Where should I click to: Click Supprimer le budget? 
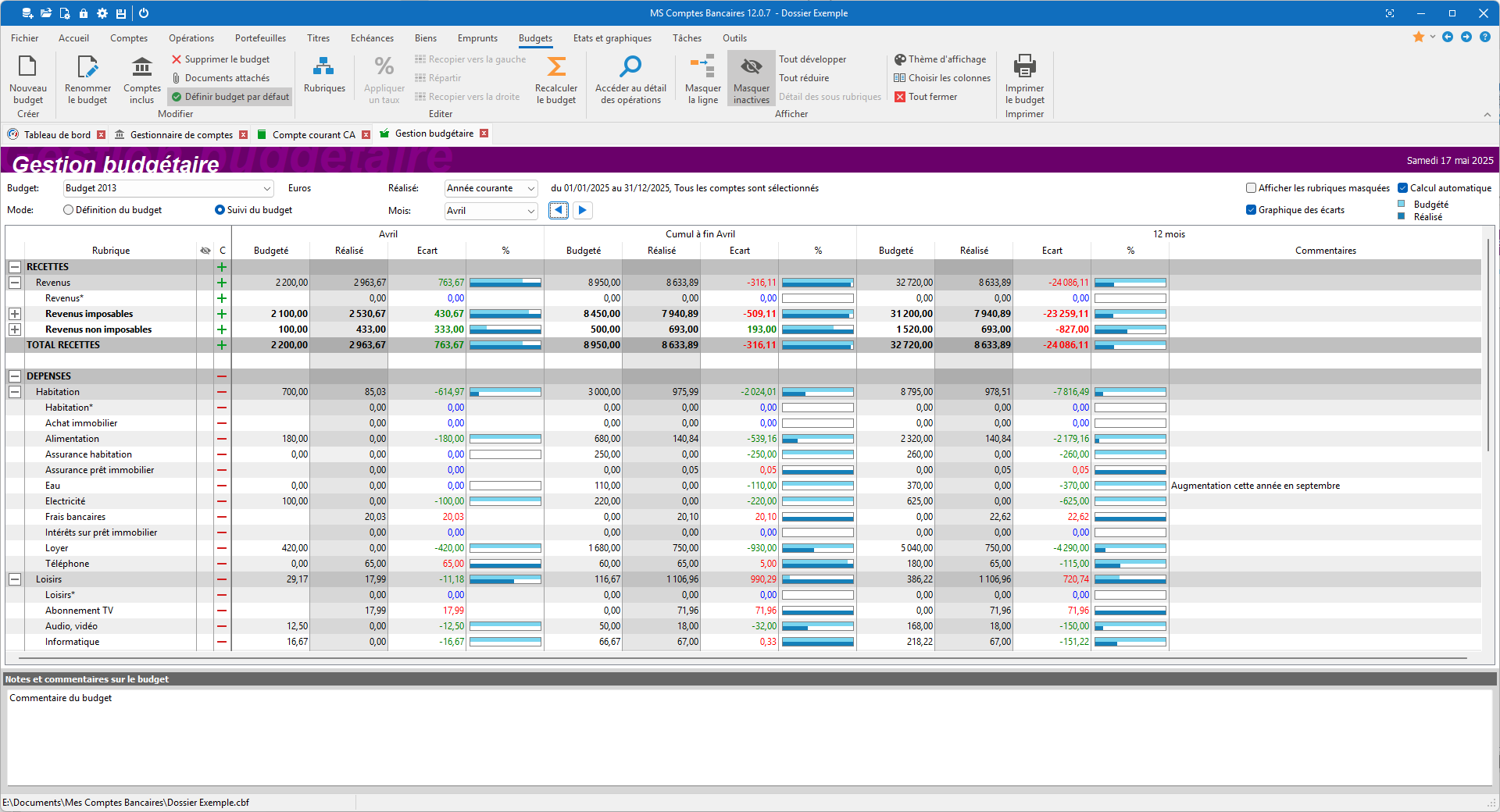tap(220, 59)
